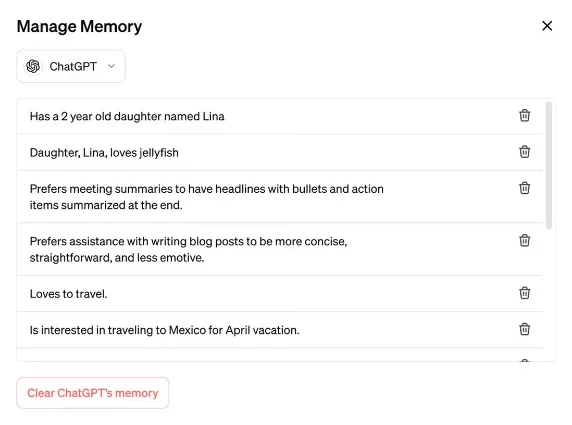Click the meeting summaries memory text

pos(206,197)
